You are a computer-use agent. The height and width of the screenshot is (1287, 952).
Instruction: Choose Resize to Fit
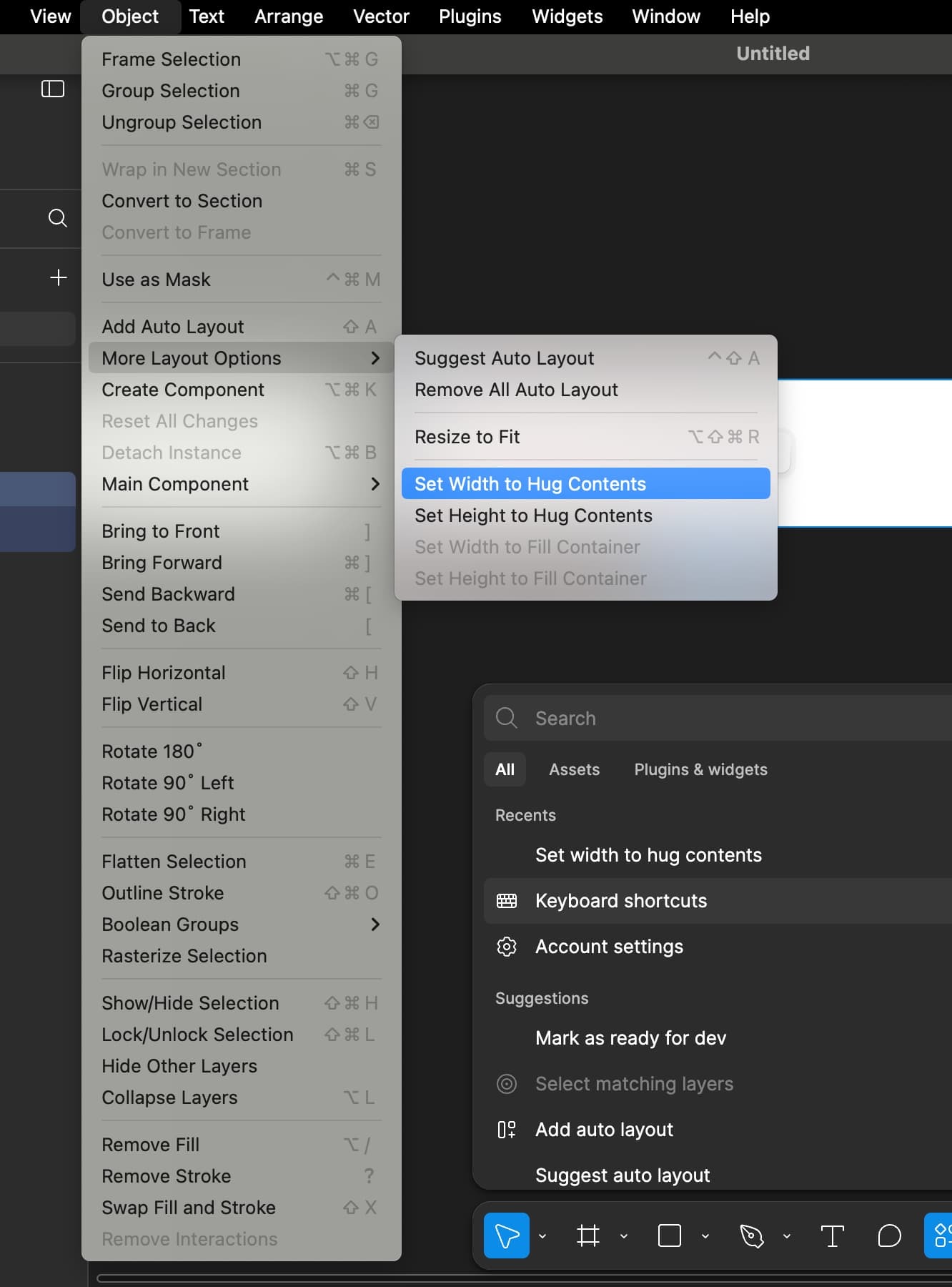[x=586, y=437]
